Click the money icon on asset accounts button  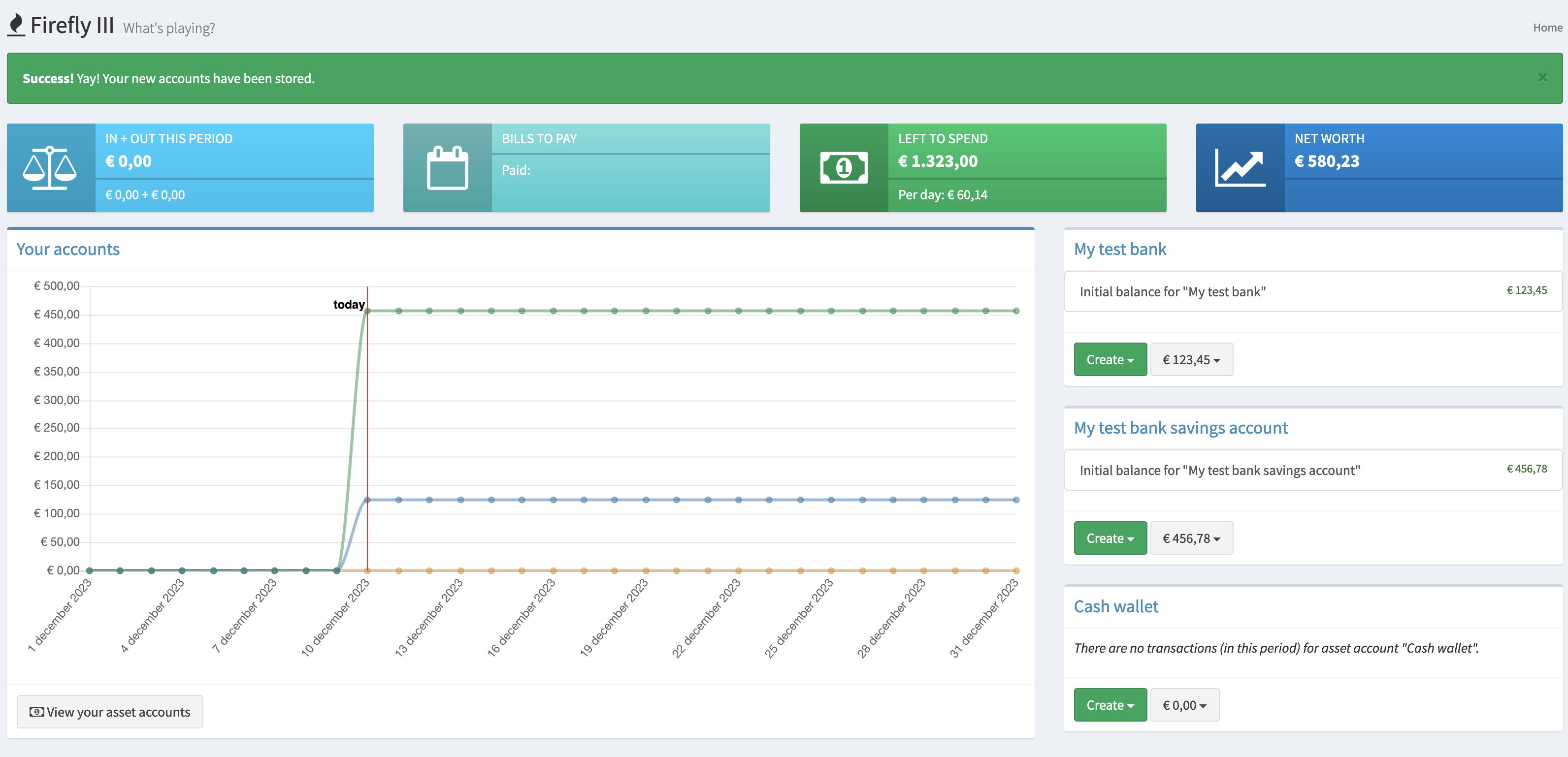point(36,711)
